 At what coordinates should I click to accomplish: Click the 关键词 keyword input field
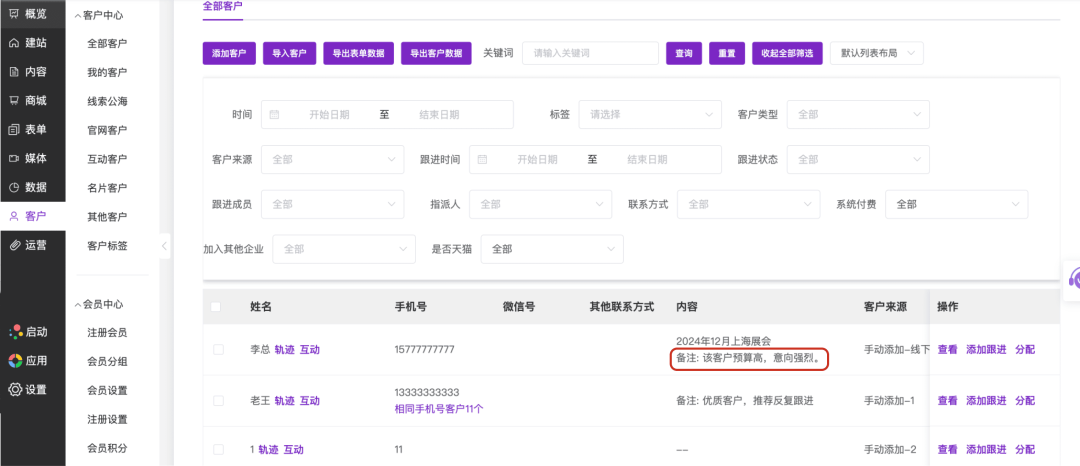click(x=589, y=54)
